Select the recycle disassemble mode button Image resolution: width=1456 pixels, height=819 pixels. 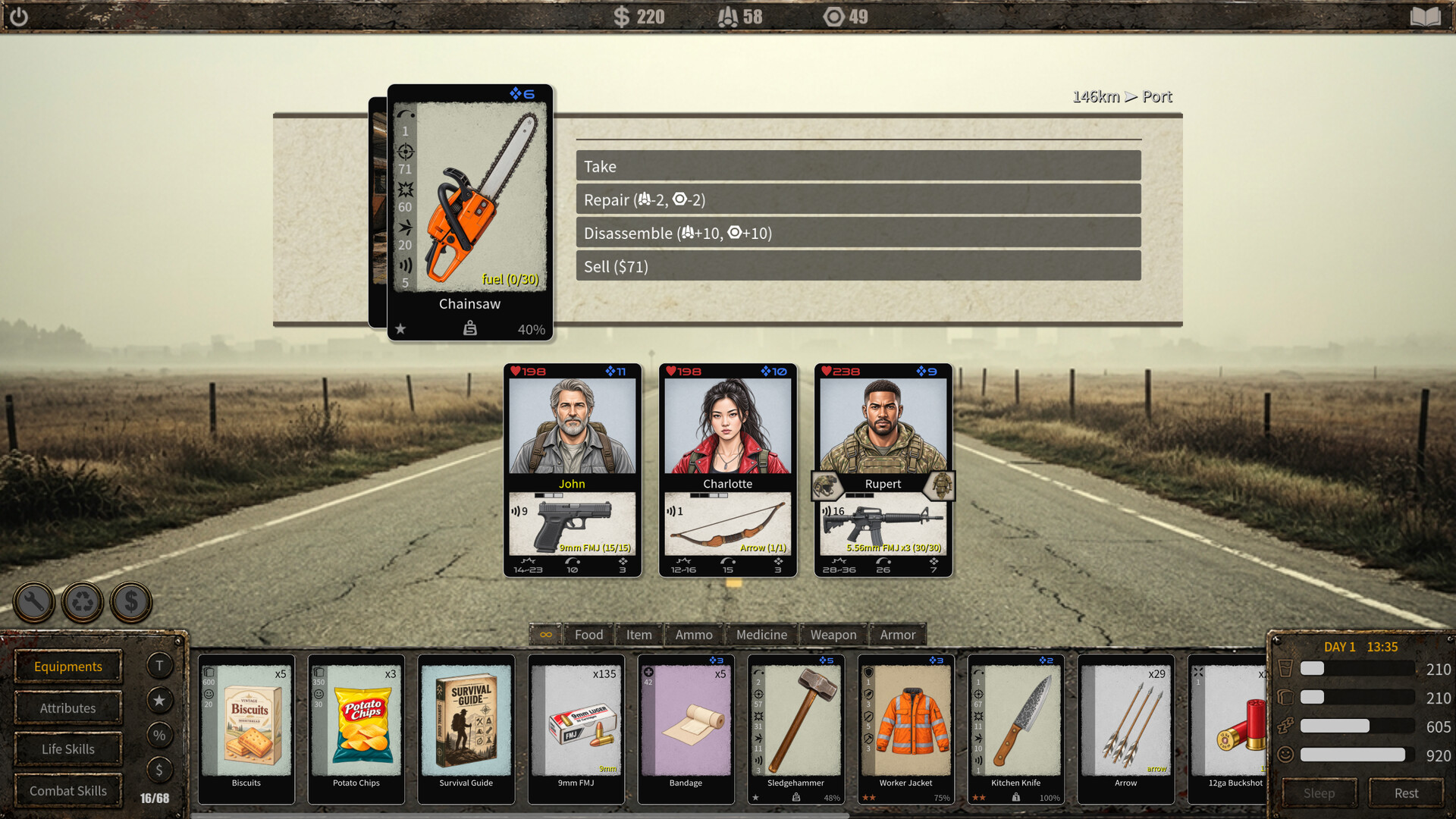83,602
